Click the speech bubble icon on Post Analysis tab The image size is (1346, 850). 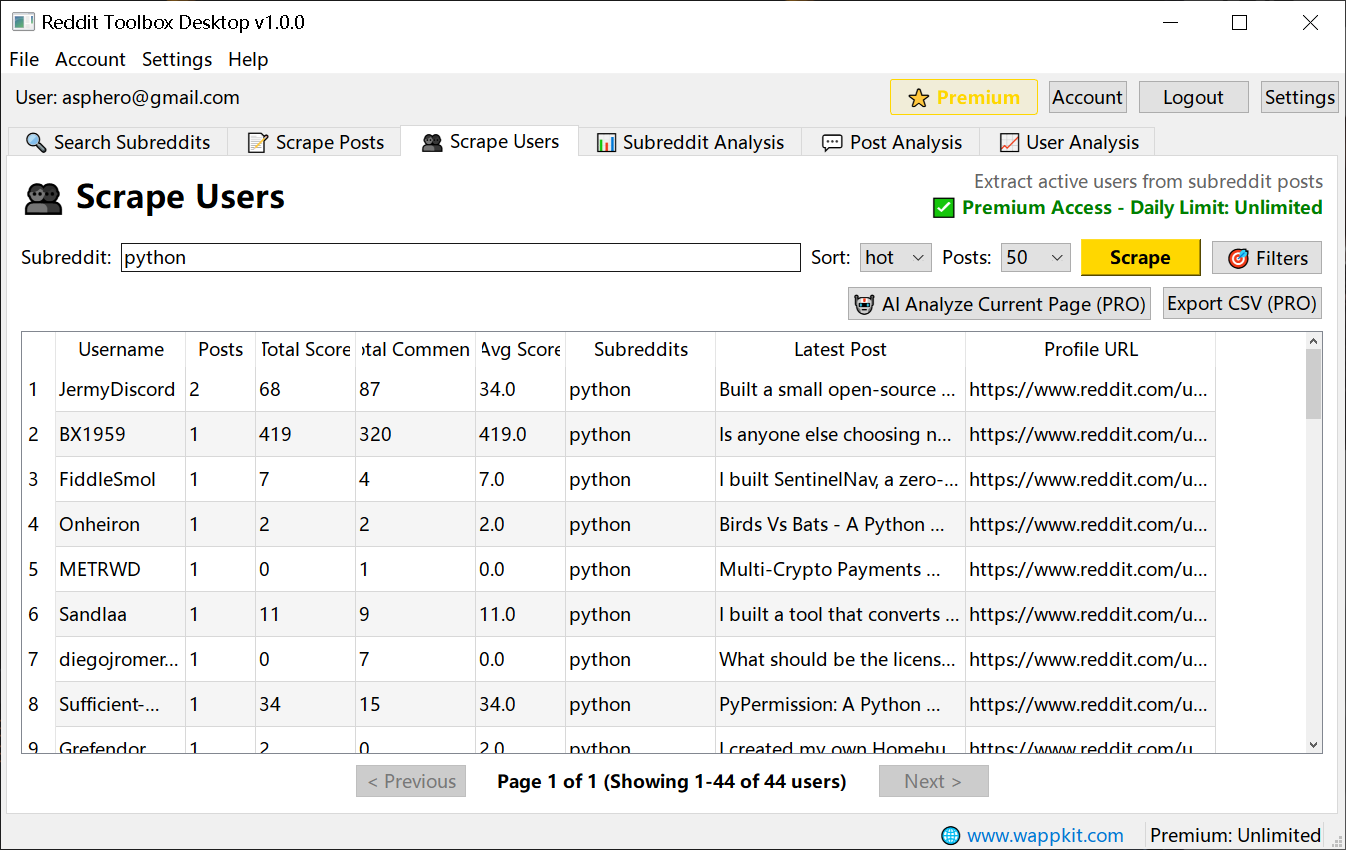coord(832,143)
